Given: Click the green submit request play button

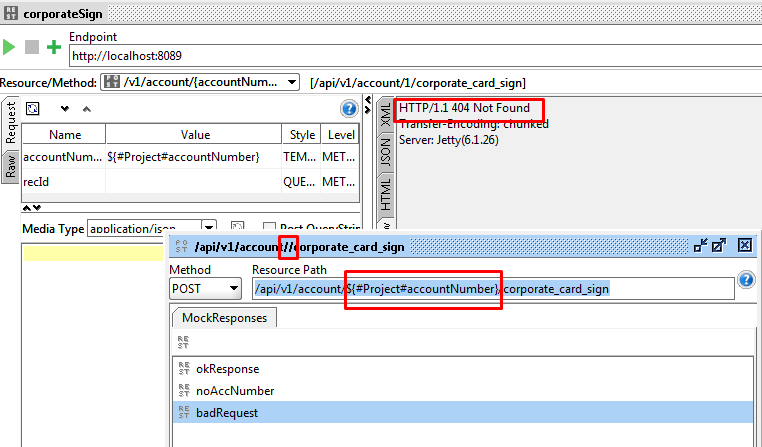Looking at the screenshot, I should [x=10, y=47].
